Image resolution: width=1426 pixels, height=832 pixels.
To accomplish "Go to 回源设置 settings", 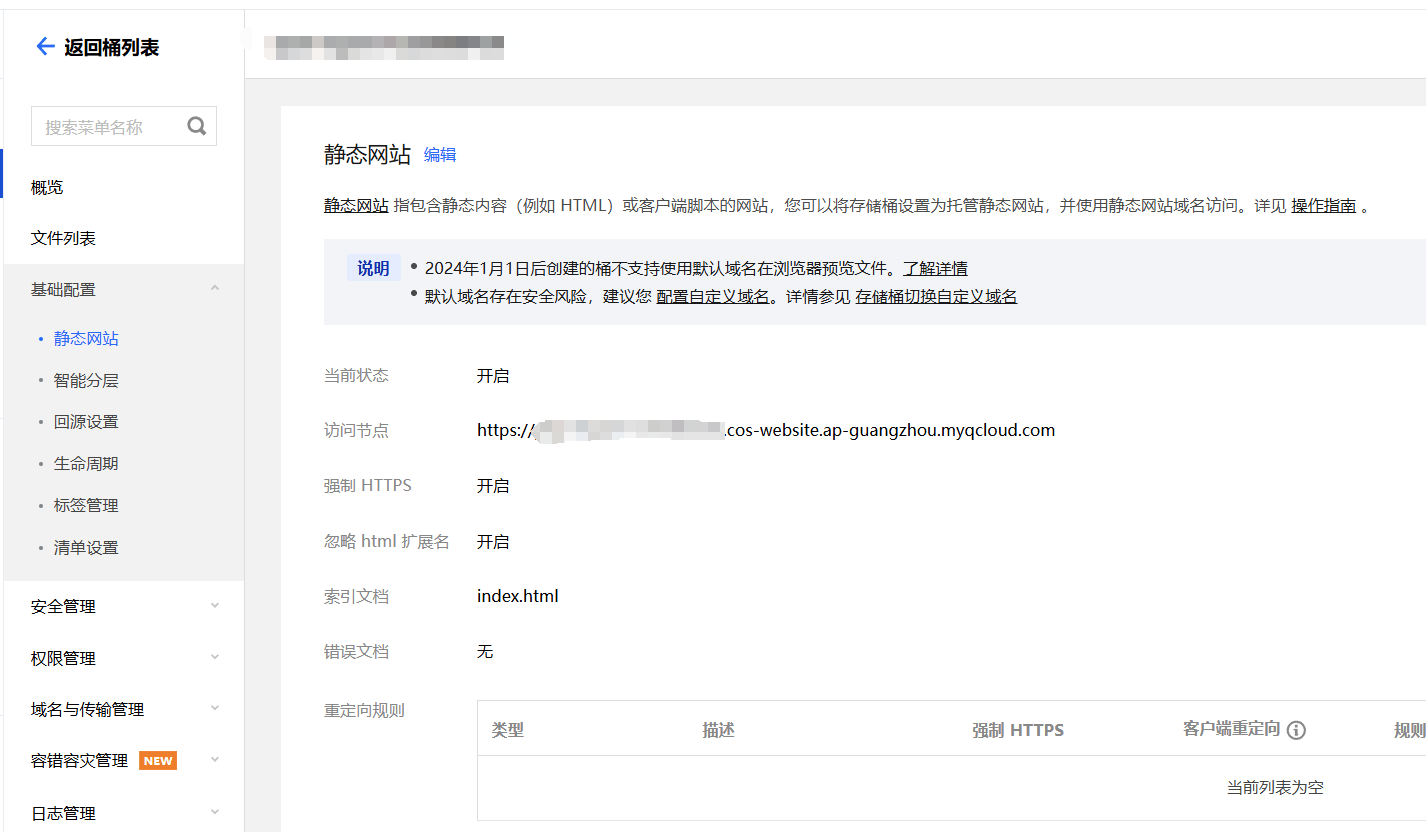I will [86, 422].
